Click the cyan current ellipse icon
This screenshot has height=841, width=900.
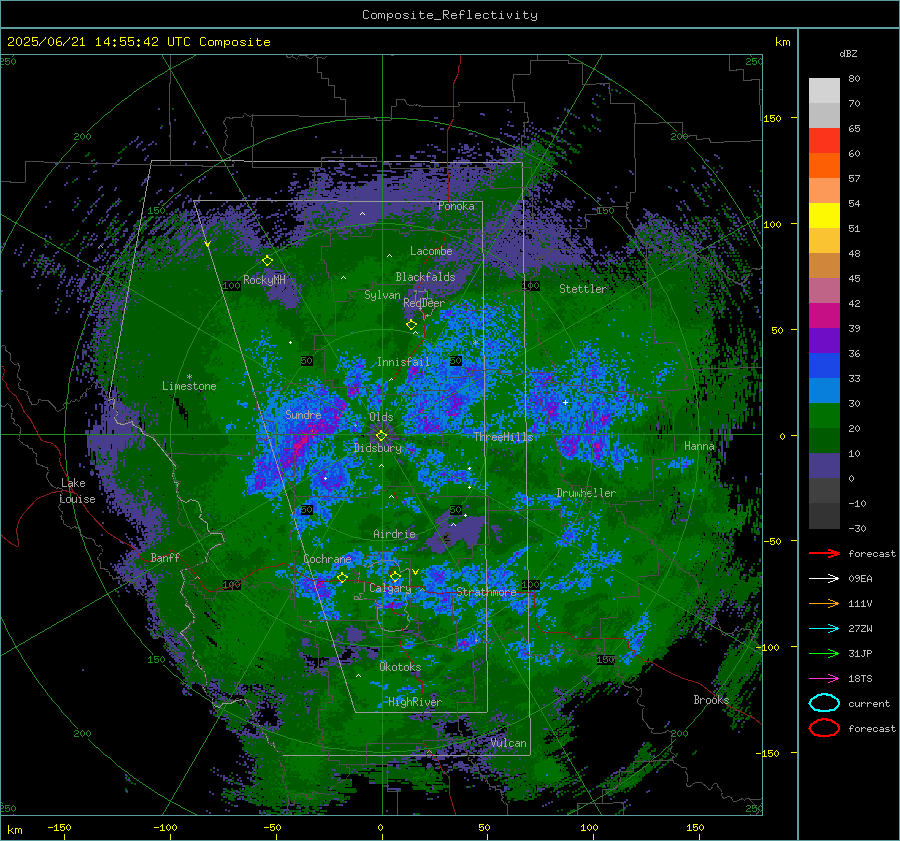pos(824,703)
